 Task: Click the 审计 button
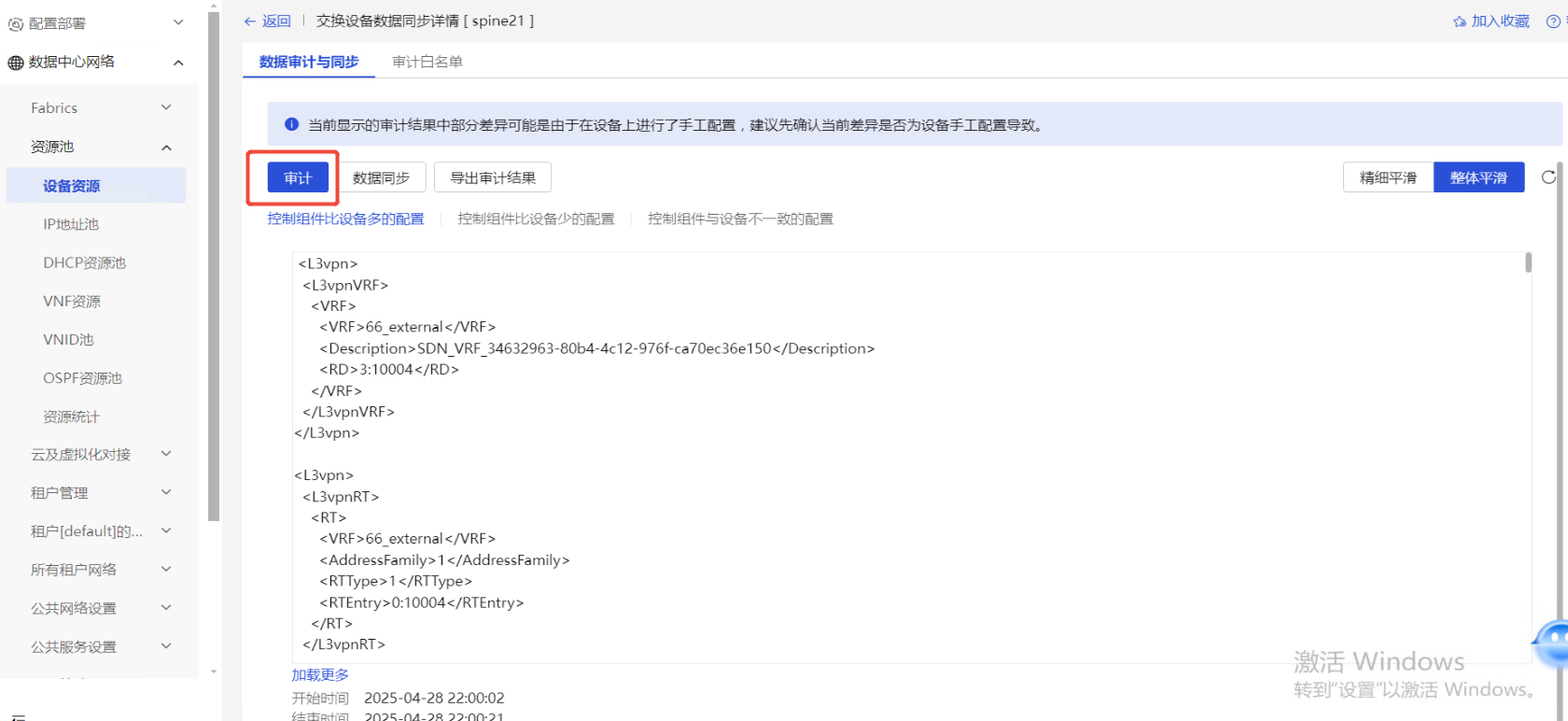(x=298, y=177)
